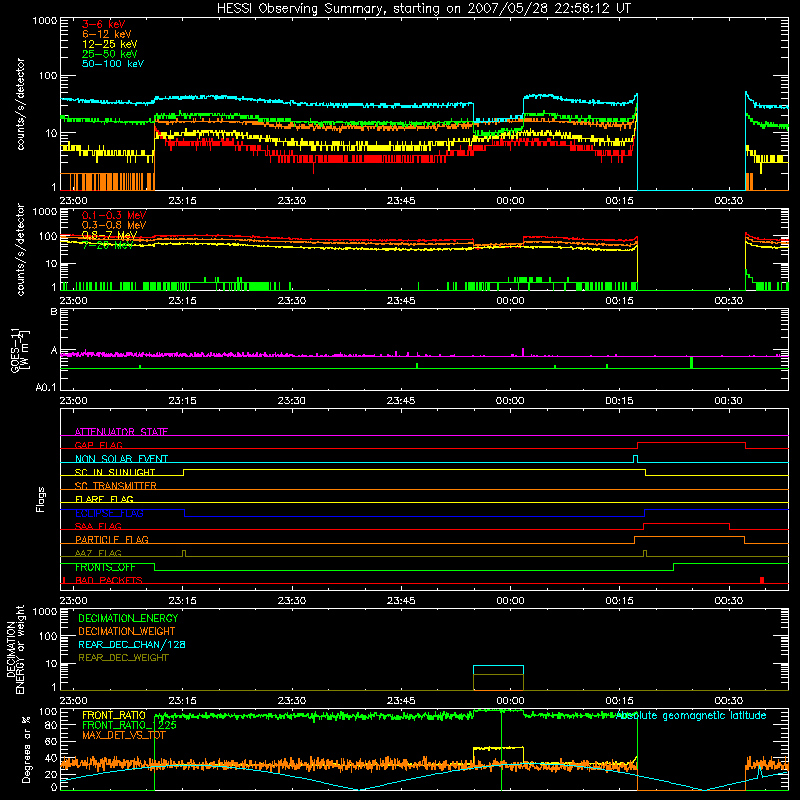Click the 23:15 tick under the Flags panel

[x=182, y=601]
